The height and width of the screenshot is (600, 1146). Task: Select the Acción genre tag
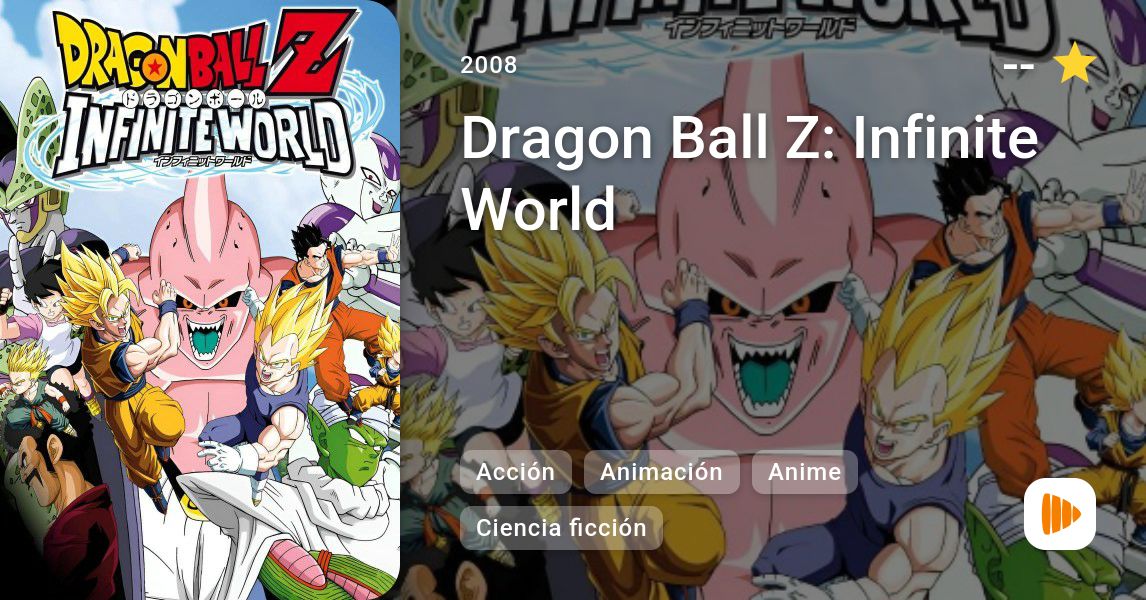pos(516,471)
